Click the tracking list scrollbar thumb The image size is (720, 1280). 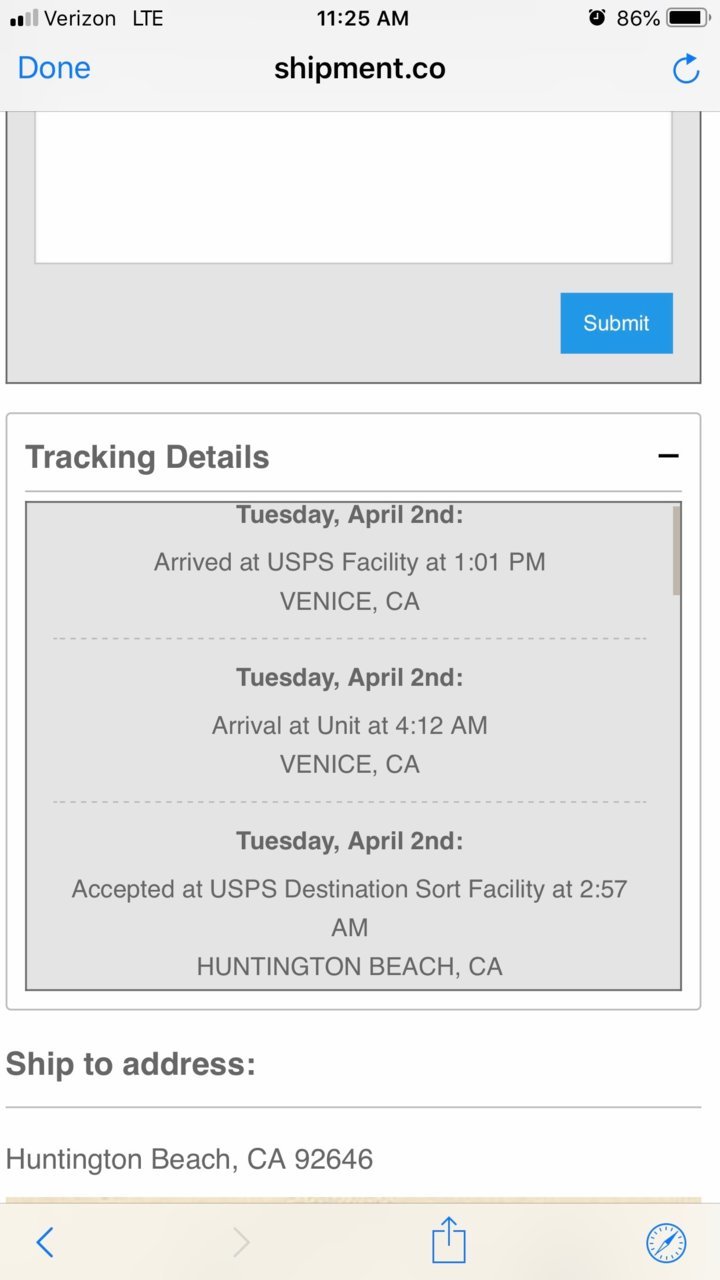(677, 551)
